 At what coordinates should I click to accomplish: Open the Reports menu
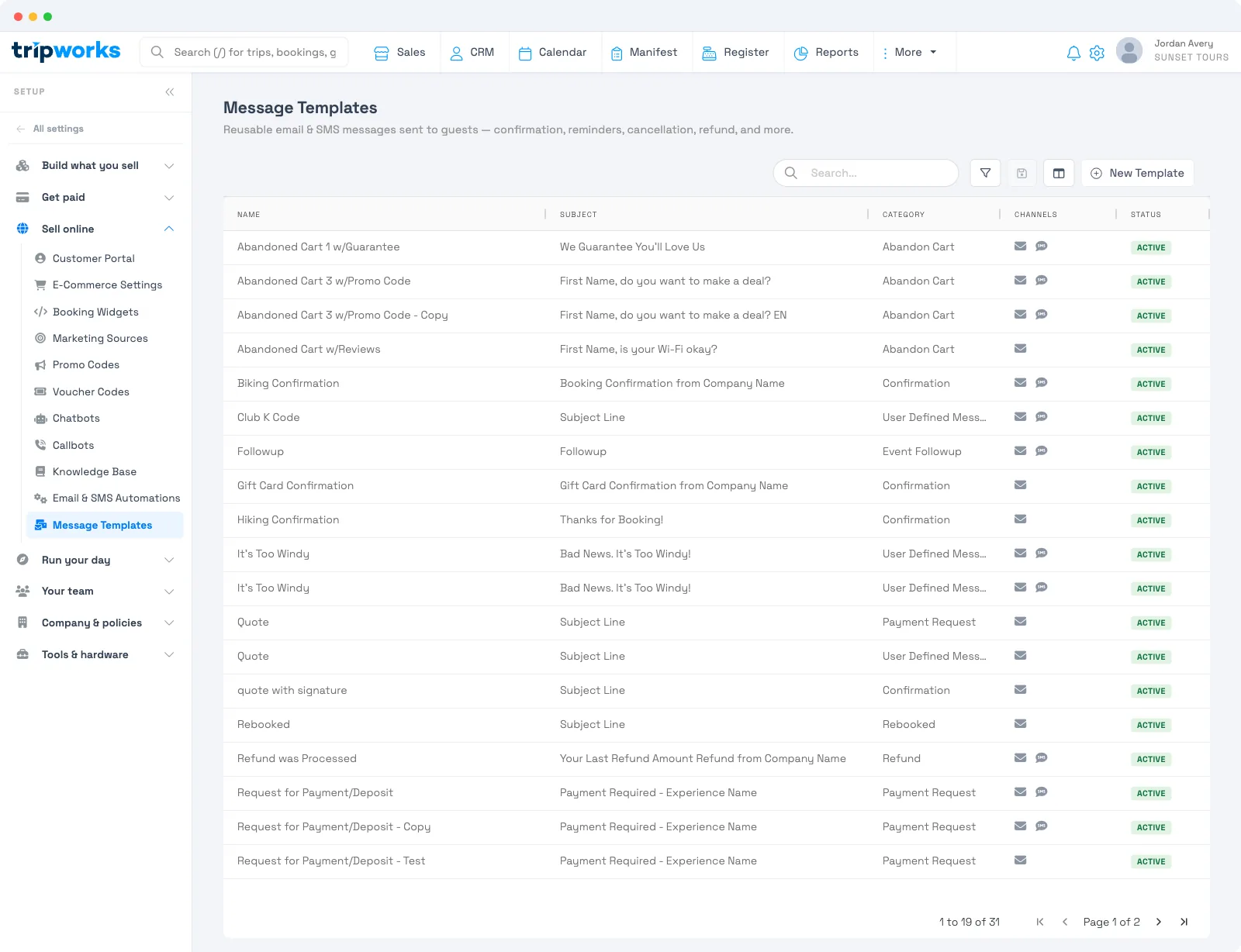(826, 52)
